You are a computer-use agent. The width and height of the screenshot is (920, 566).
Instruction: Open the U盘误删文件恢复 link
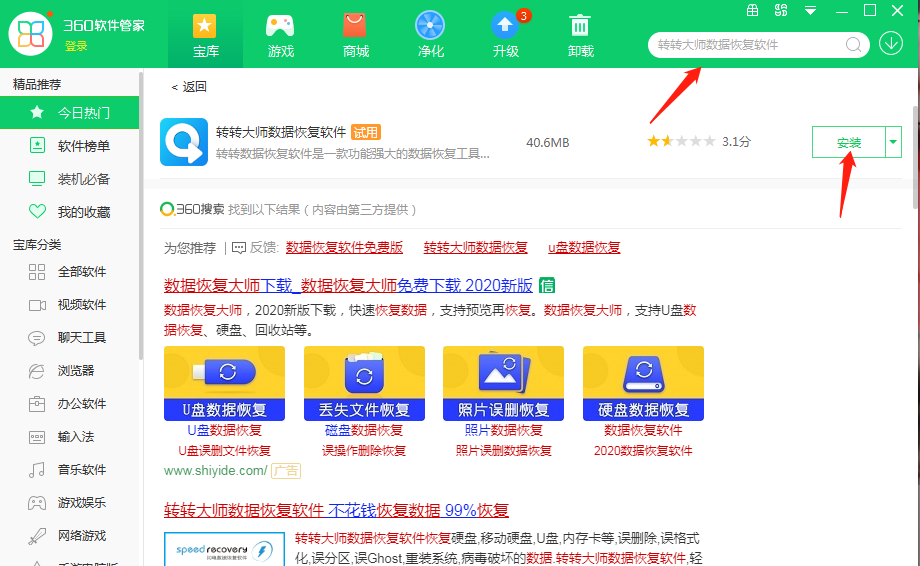224,451
